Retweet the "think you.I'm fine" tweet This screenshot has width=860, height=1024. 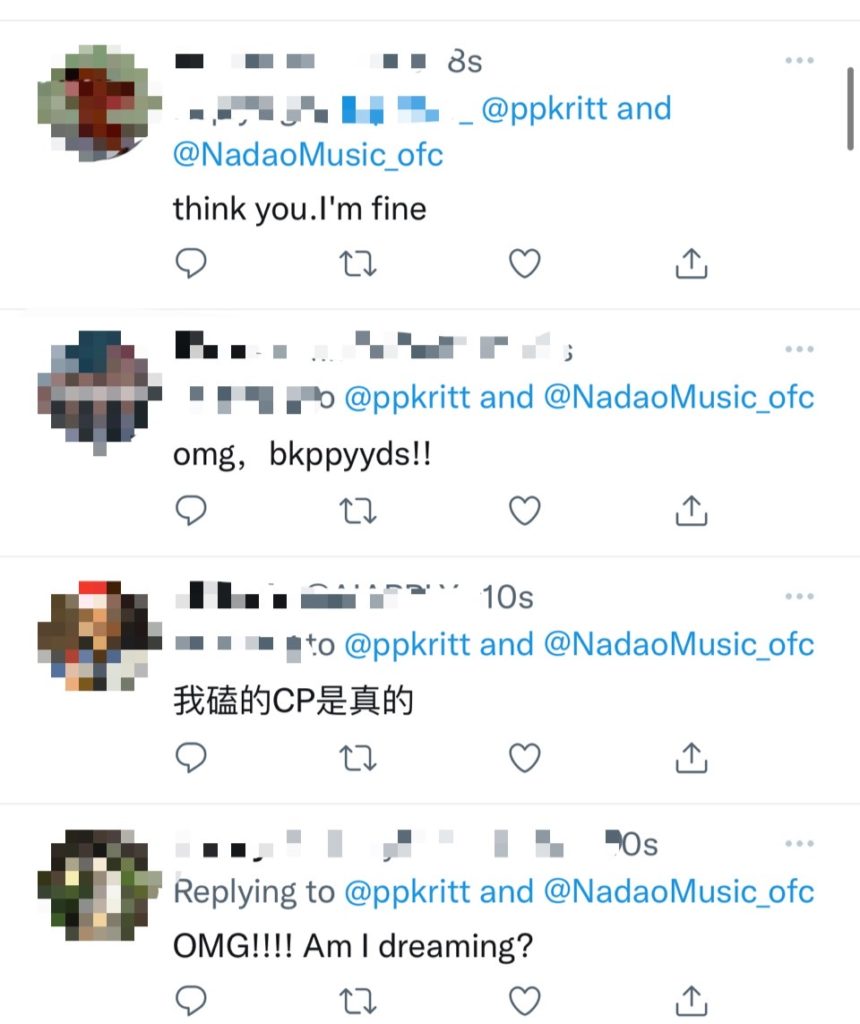pos(358,264)
